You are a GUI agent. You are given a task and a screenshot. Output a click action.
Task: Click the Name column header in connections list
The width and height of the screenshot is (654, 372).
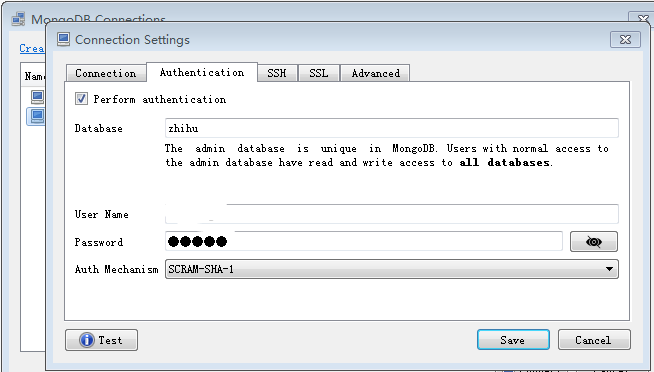pyautogui.click(x=34, y=76)
